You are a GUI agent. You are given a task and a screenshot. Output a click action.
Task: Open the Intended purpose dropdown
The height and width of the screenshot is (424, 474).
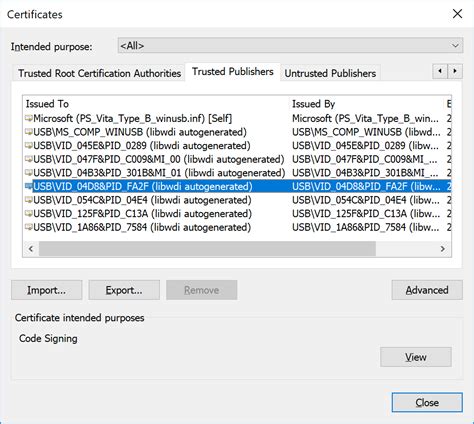click(290, 46)
